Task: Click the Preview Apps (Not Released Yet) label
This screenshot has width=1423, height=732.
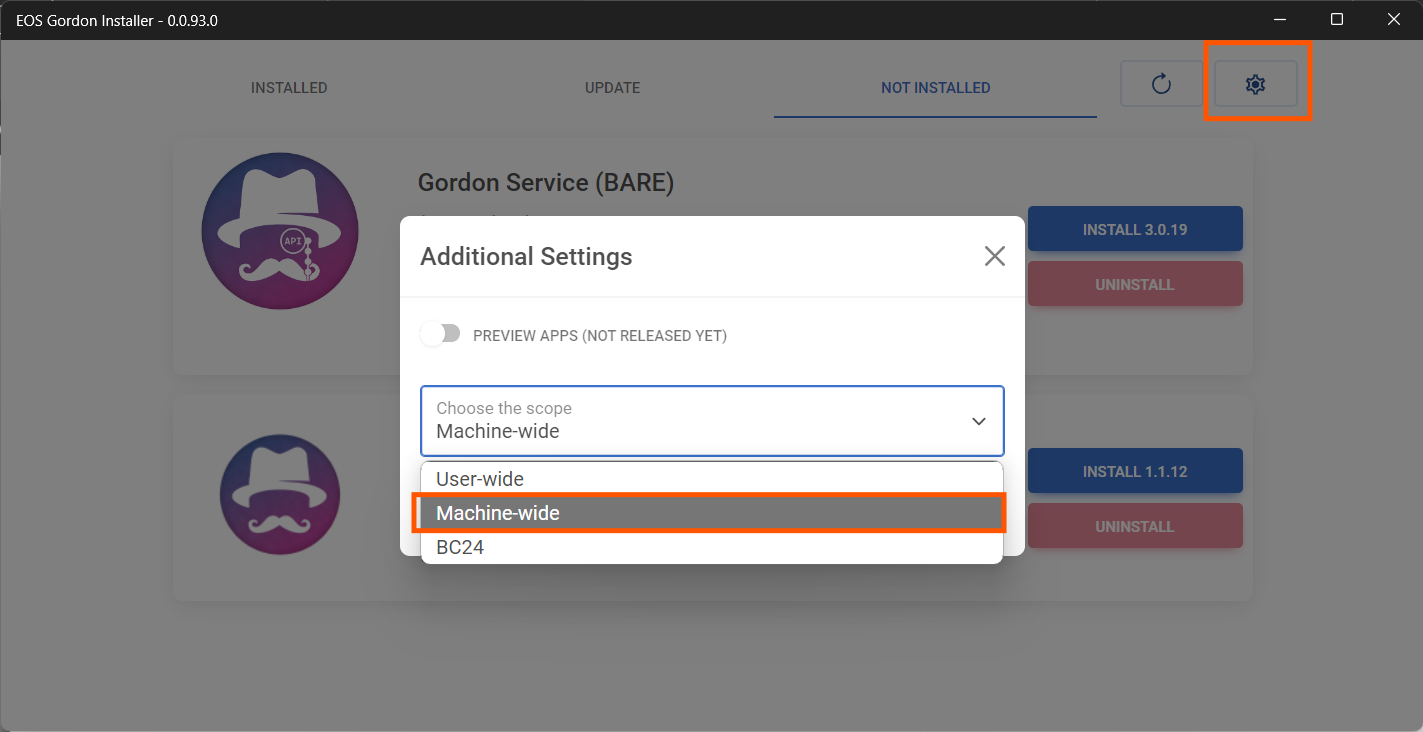Action: tap(600, 336)
